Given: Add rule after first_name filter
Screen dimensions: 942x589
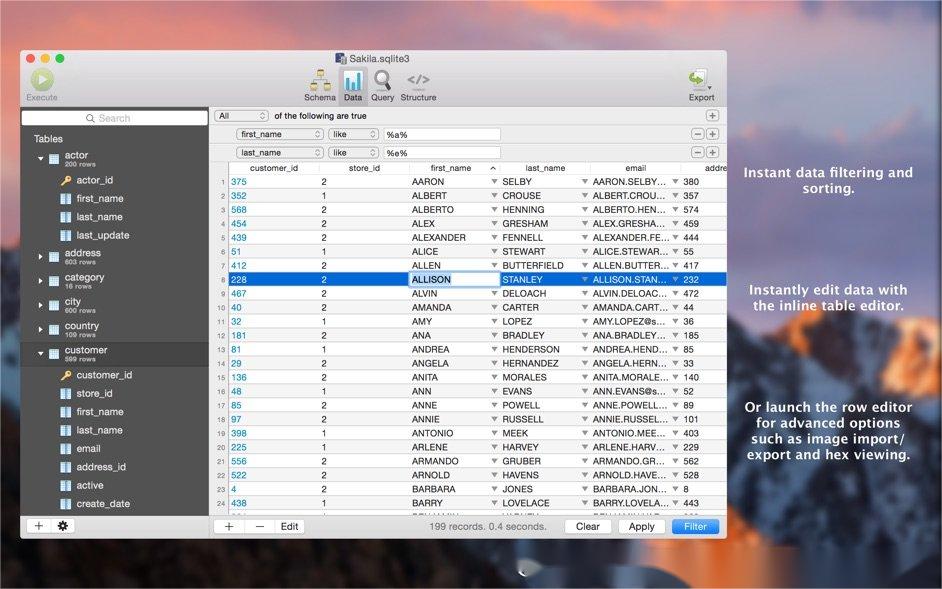Looking at the screenshot, I should [712, 134].
